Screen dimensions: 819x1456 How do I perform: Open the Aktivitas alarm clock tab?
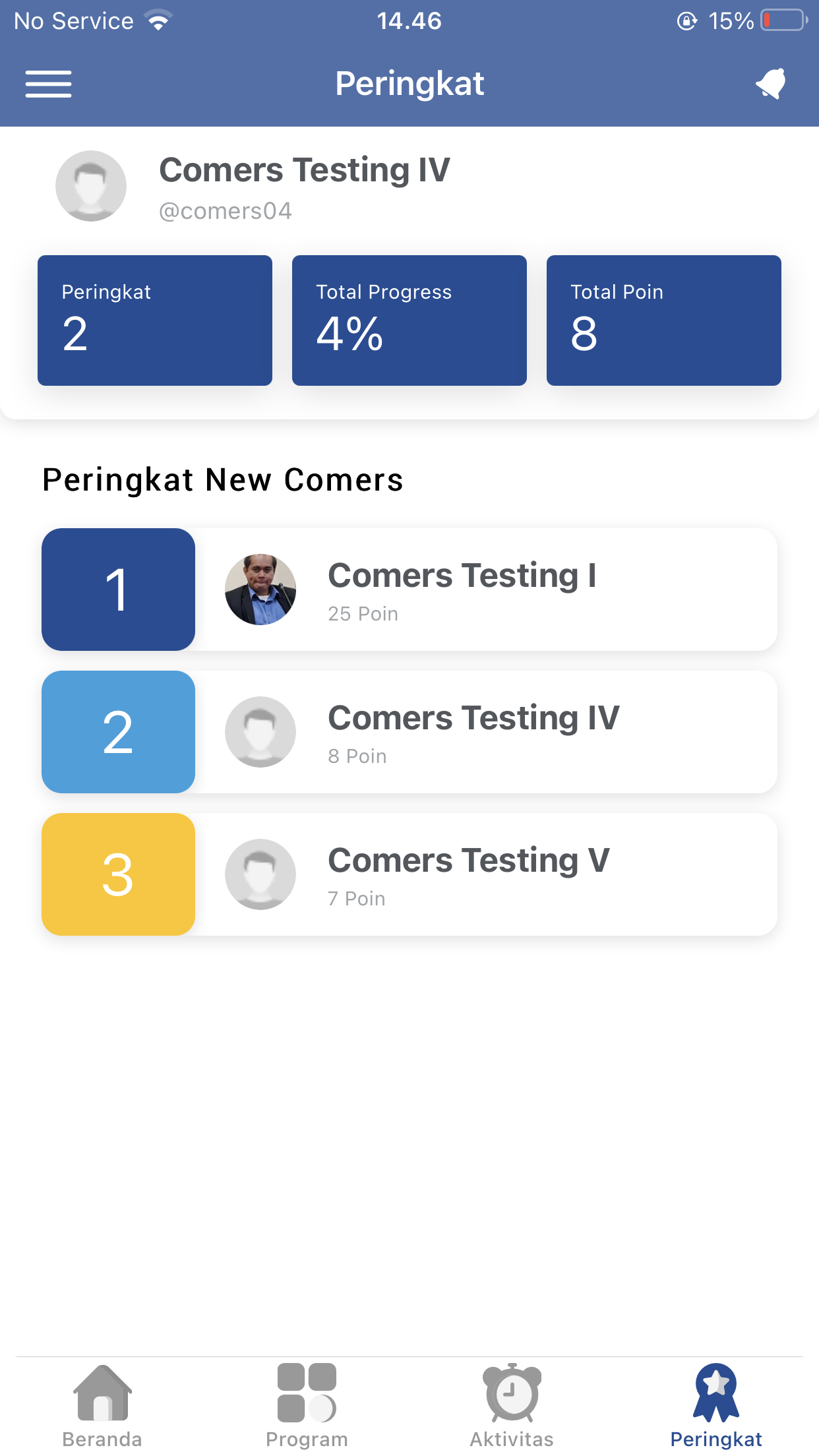click(512, 1406)
